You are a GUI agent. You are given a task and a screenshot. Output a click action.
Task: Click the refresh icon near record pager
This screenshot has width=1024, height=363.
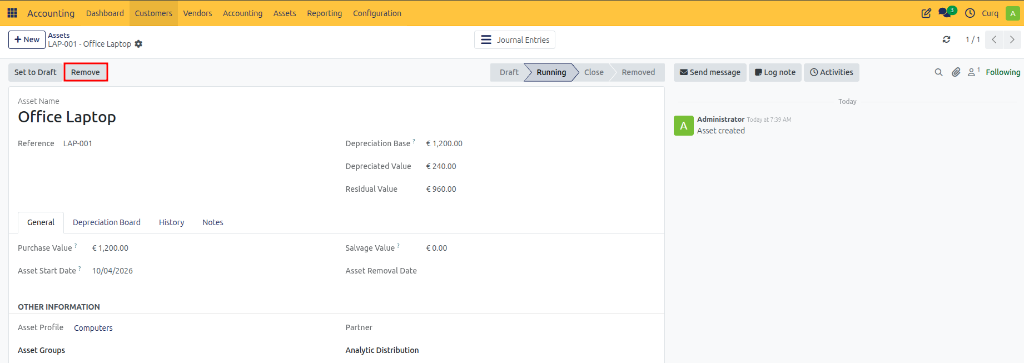[946, 40]
